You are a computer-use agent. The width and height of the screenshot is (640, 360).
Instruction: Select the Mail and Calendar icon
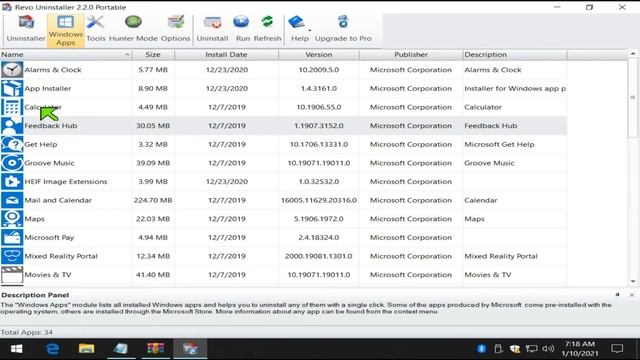tap(12, 200)
